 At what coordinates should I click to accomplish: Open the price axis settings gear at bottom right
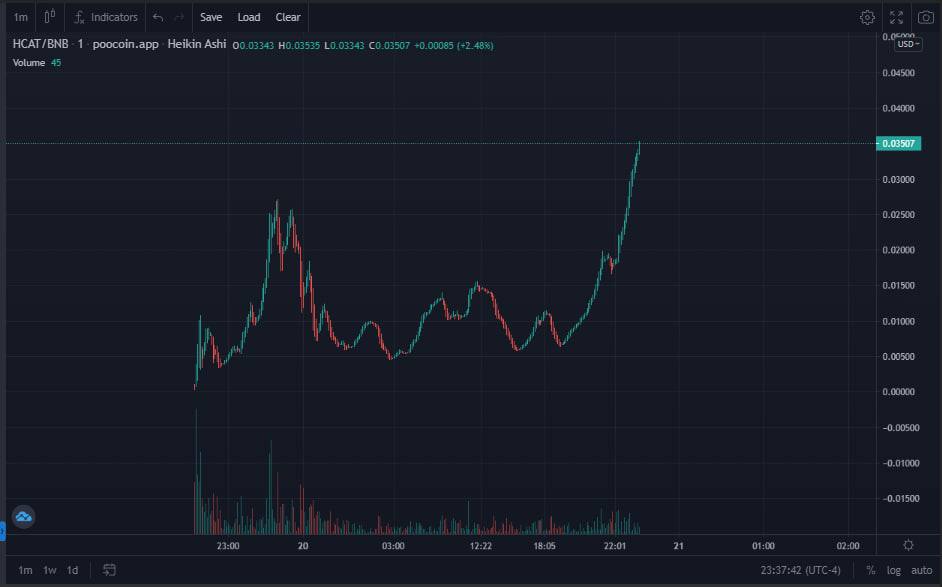click(x=908, y=545)
